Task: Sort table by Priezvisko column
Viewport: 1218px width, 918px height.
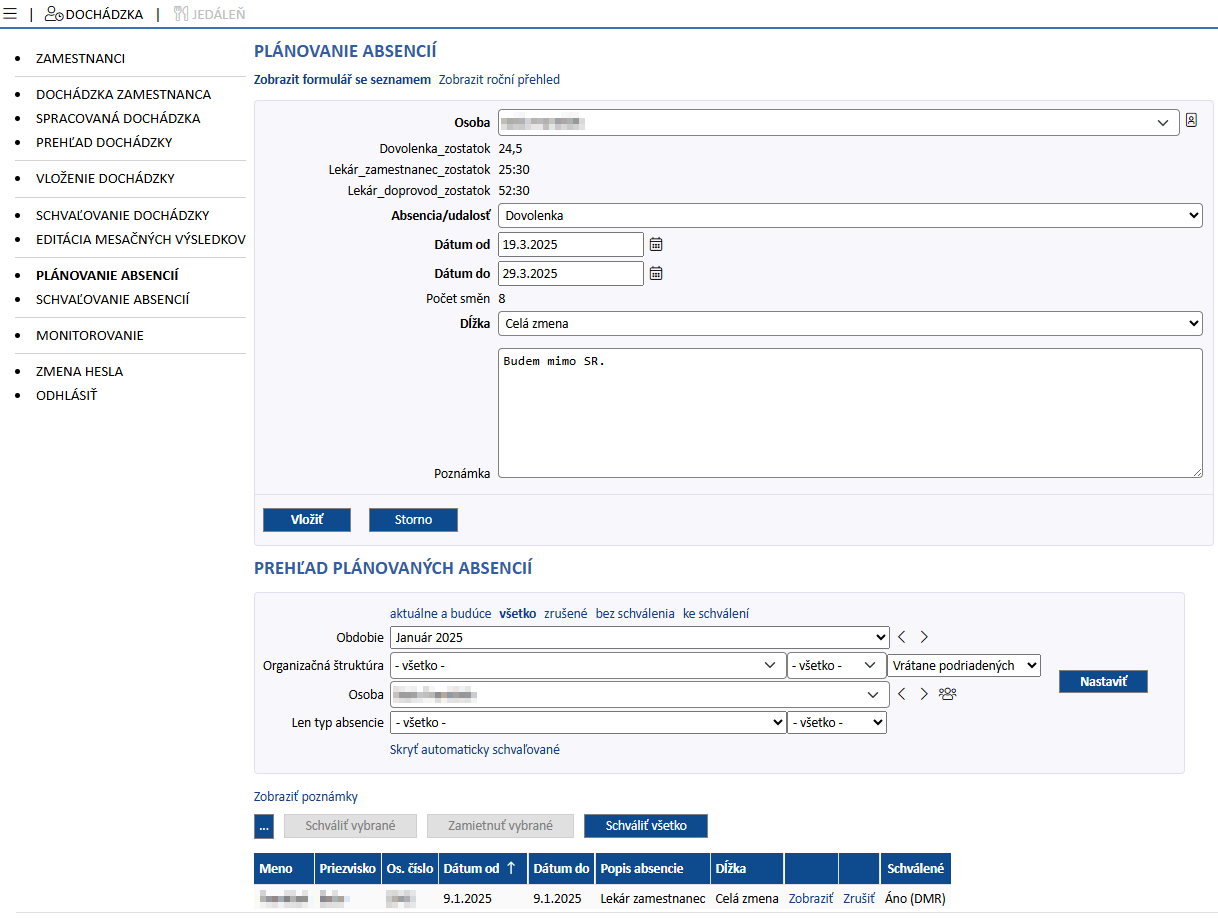Action: tap(348, 869)
